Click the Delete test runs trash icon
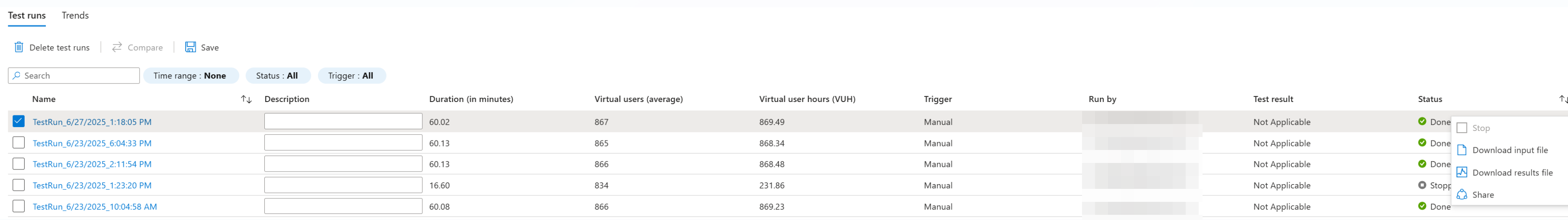 pos(19,48)
